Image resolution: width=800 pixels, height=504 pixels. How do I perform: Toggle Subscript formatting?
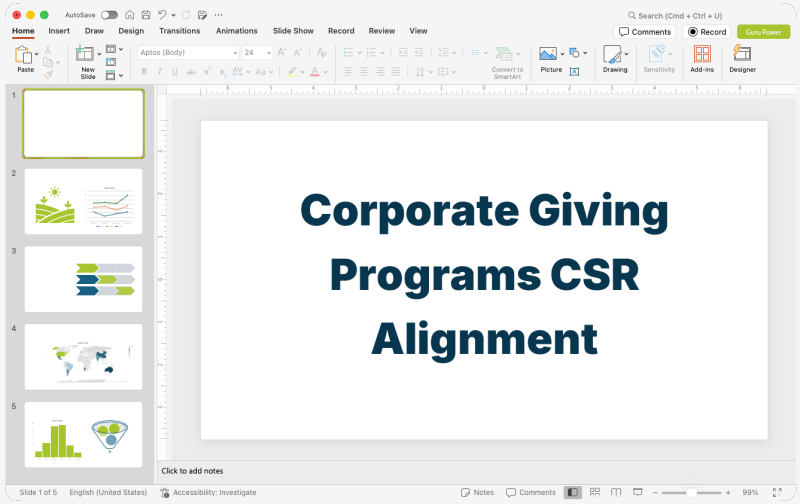tap(222, 72)
